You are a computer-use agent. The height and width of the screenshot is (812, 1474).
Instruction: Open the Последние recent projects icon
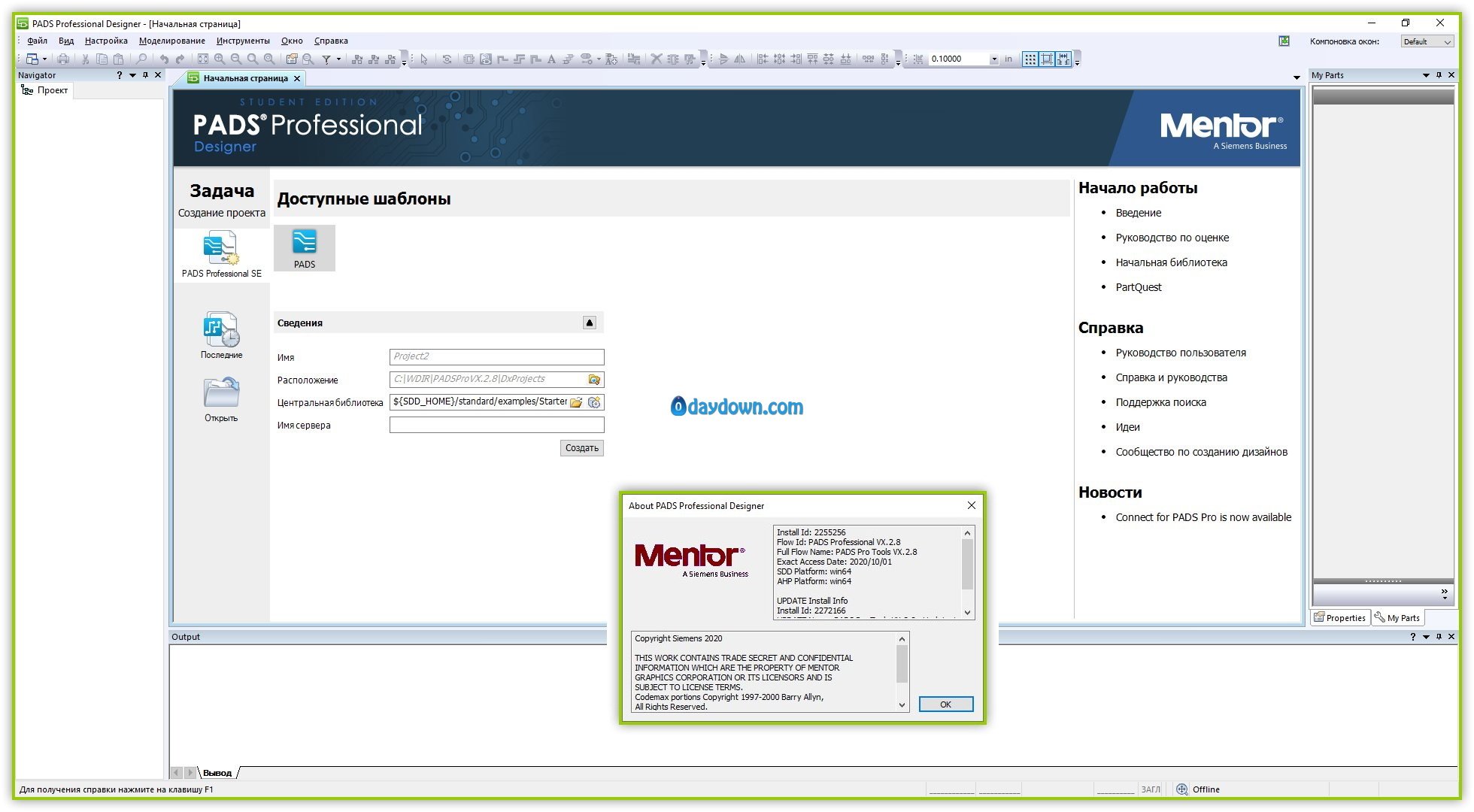coord(221,335)
